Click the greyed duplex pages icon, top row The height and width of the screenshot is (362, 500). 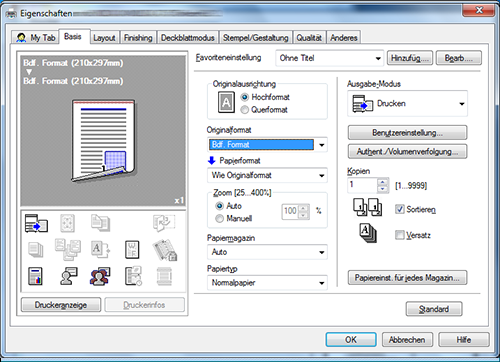[x=100, y=223]
